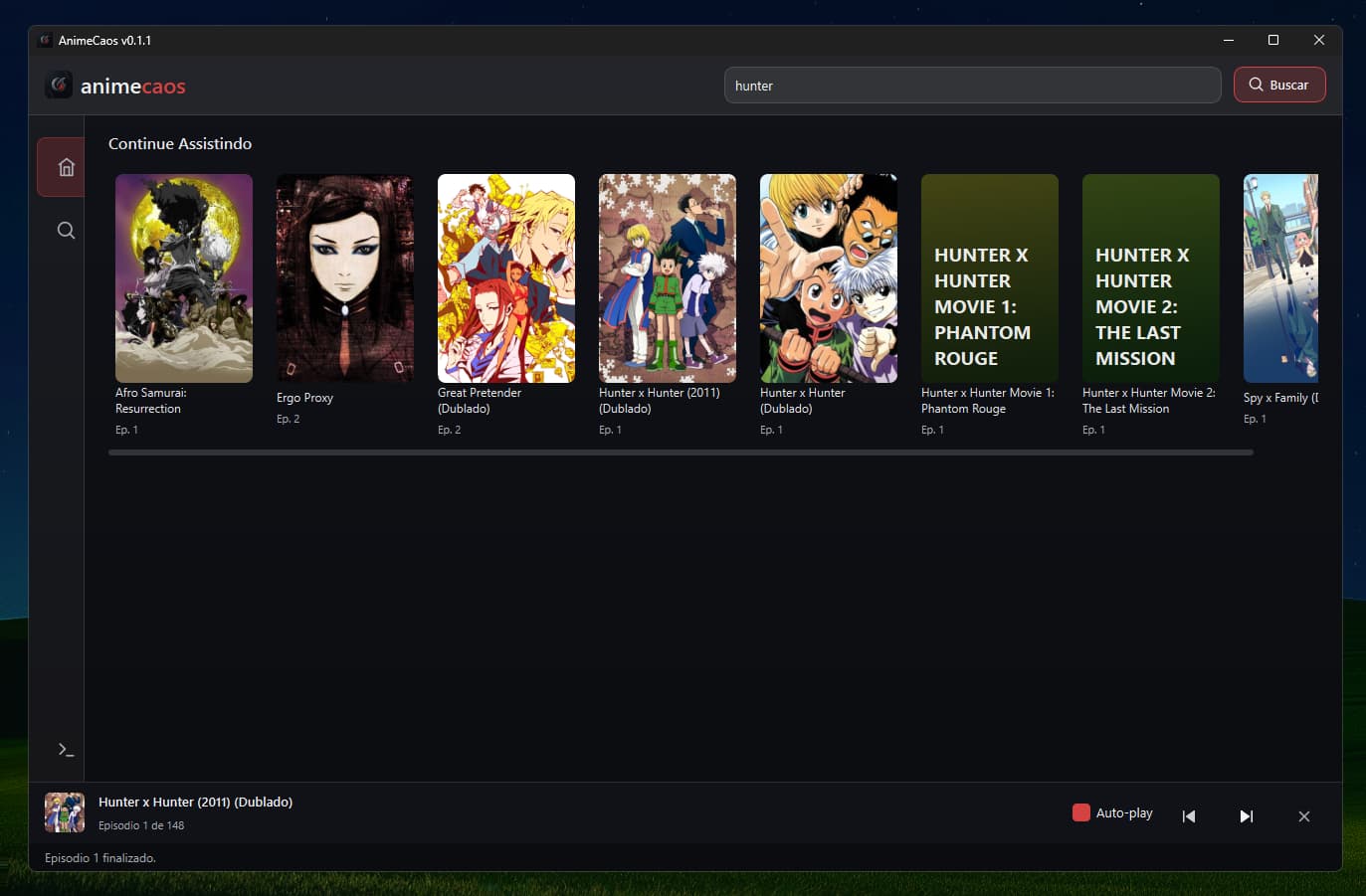Toggle the Auto-play checkbox
The image size is (1366, 896).
(1080, 812)
